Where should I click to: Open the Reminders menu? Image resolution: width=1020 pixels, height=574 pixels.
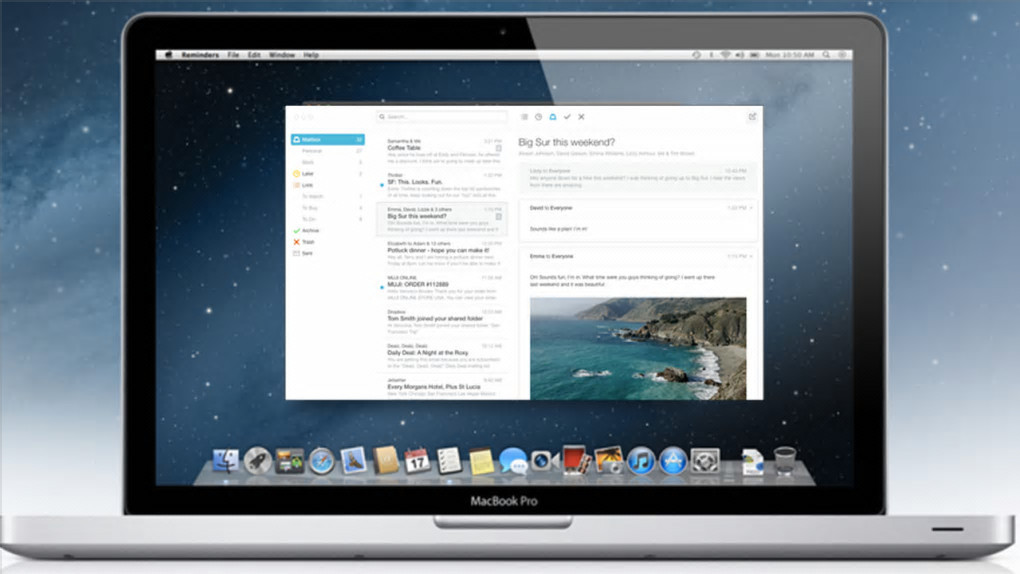click(x=200, y=55)
